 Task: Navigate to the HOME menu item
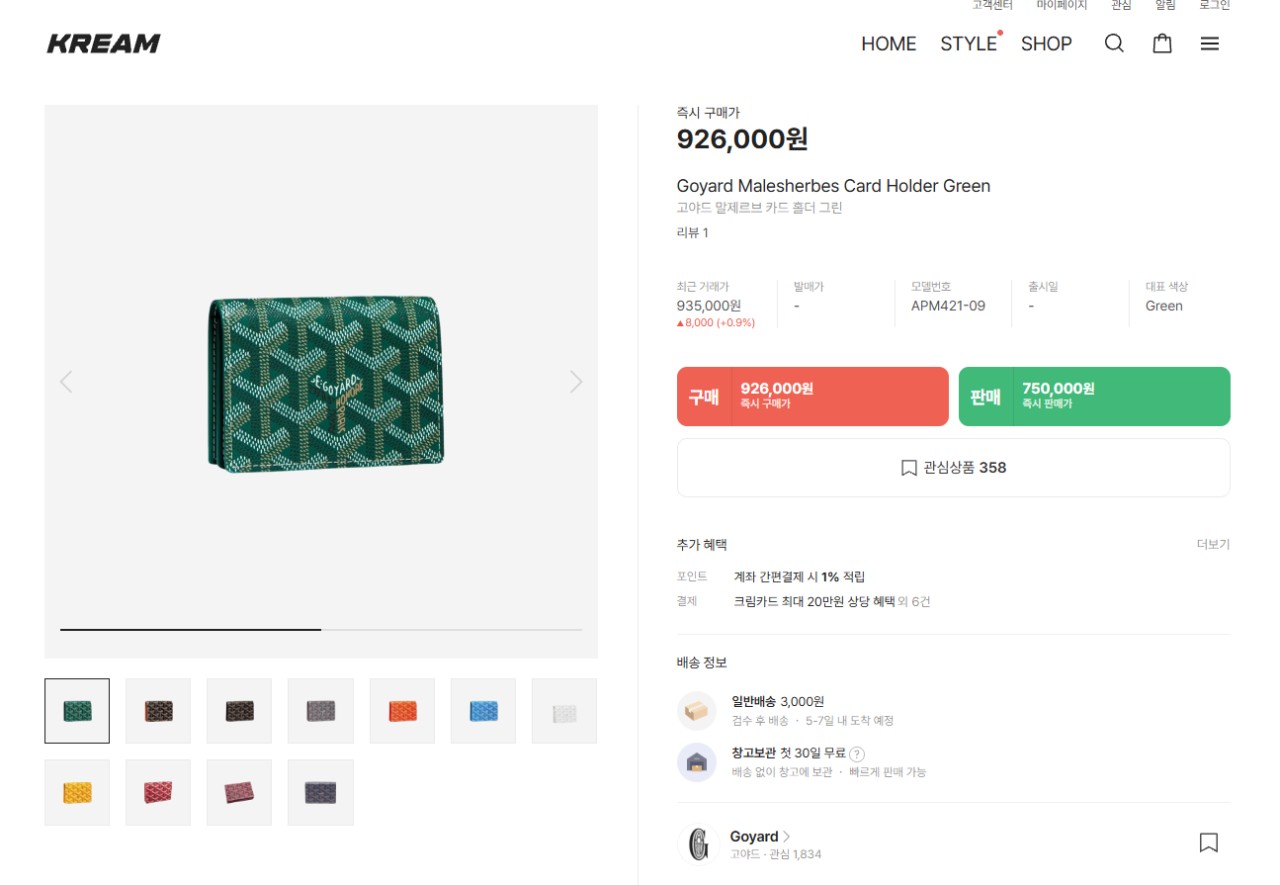(x=888, y=44)
